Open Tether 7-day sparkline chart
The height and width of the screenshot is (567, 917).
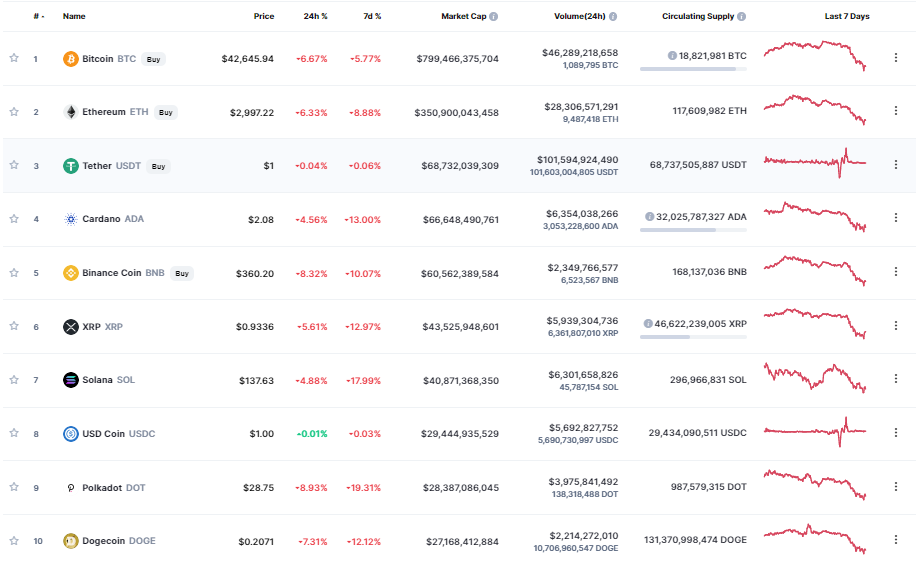point(815,163)
